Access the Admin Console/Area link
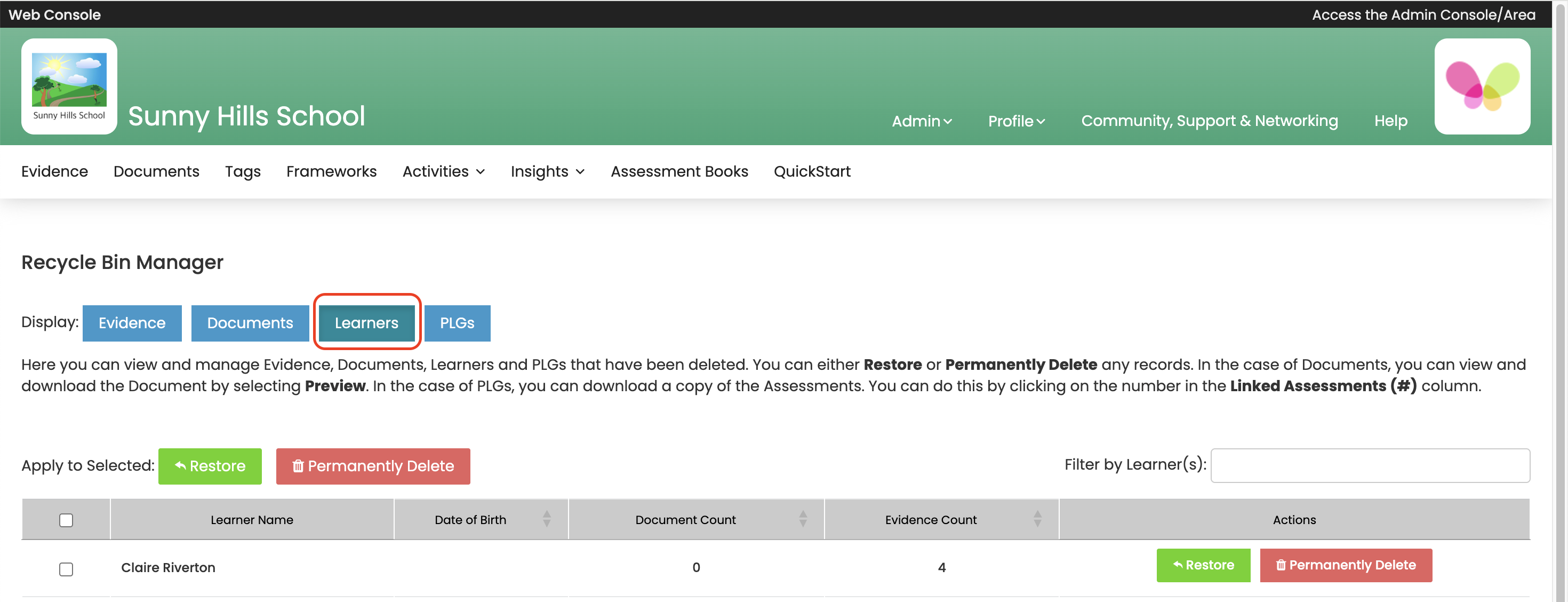Image resolution: width=1568 pixels, height=602 pixels. tap(1422, 14)
